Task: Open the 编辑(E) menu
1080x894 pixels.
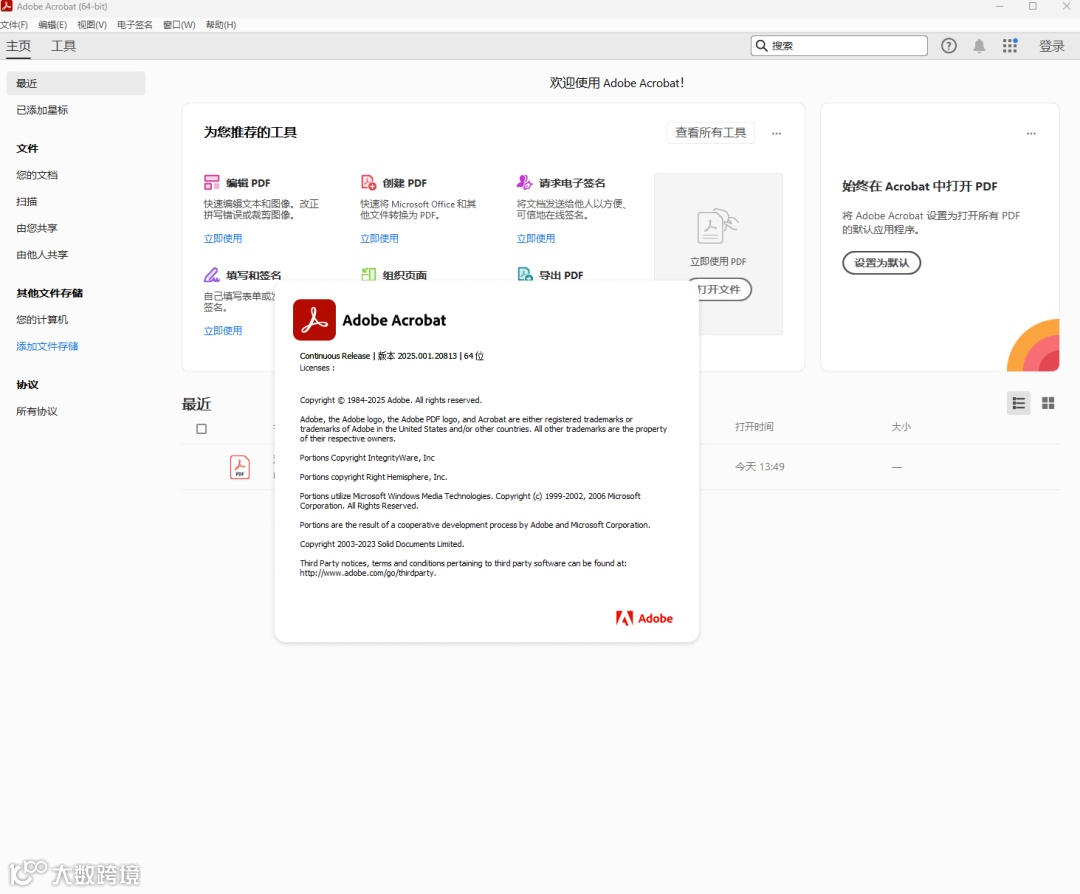Action: tap(52, 25)
